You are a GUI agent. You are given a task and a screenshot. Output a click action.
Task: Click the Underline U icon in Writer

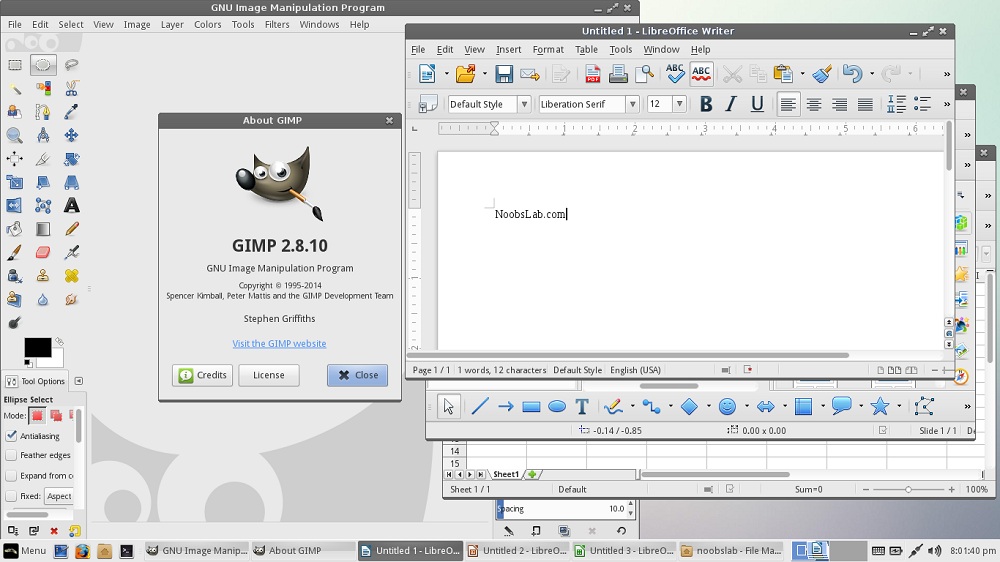(x=757, y=104)
